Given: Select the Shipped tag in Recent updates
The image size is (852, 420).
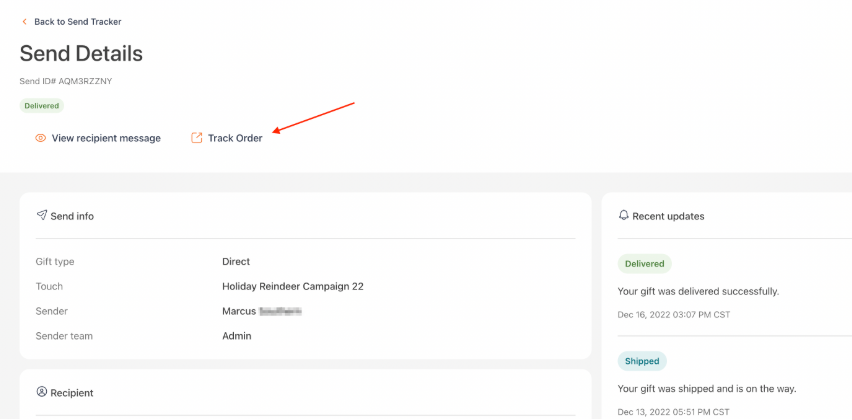Looking at the screenshot, I should pos(642,361).
